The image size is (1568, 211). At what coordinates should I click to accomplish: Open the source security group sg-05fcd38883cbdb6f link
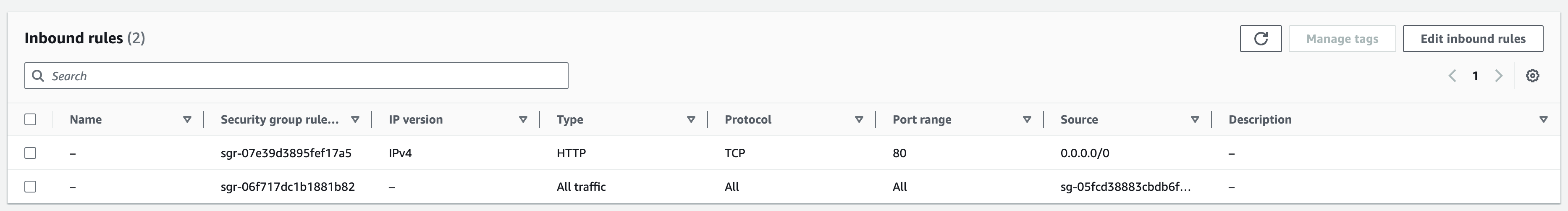[x=1125, y=187]
